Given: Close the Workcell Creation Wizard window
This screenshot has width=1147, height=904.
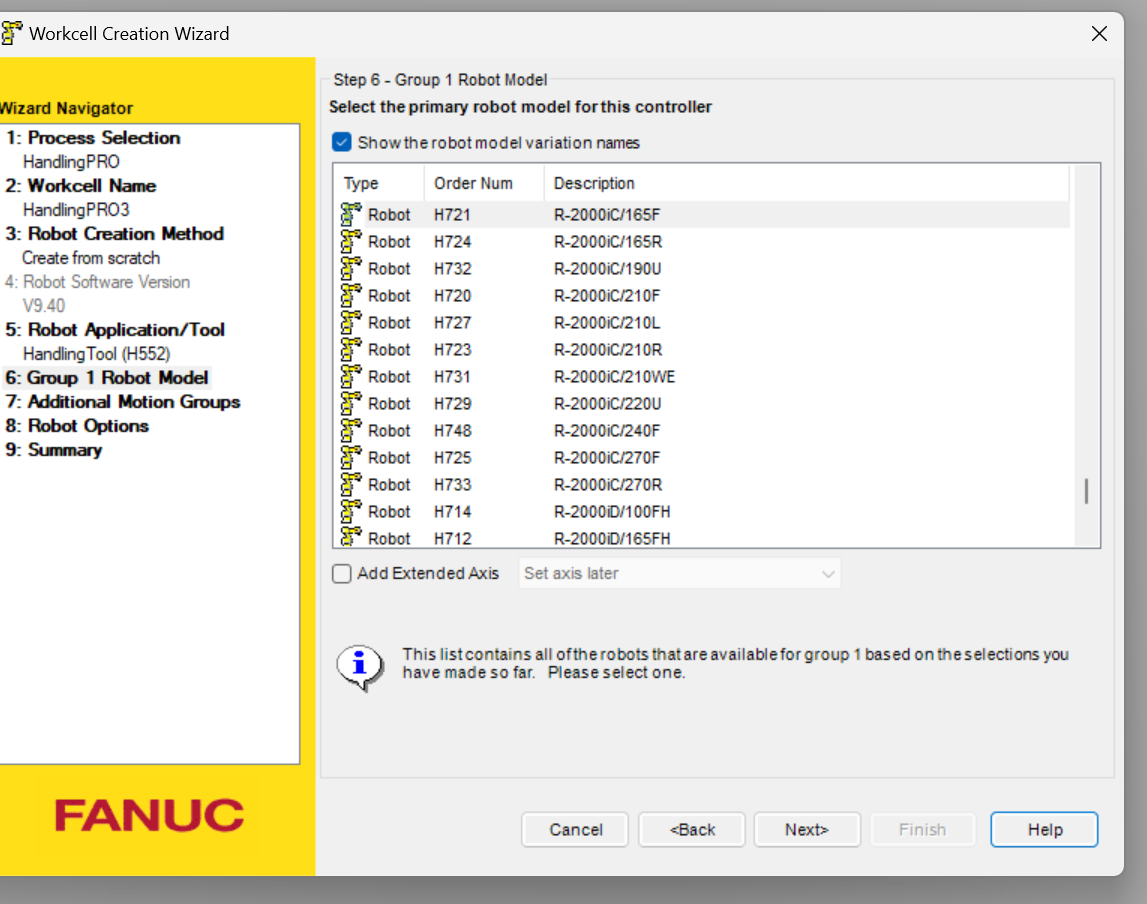Looking at the screenshot, I should point(1099,34).
